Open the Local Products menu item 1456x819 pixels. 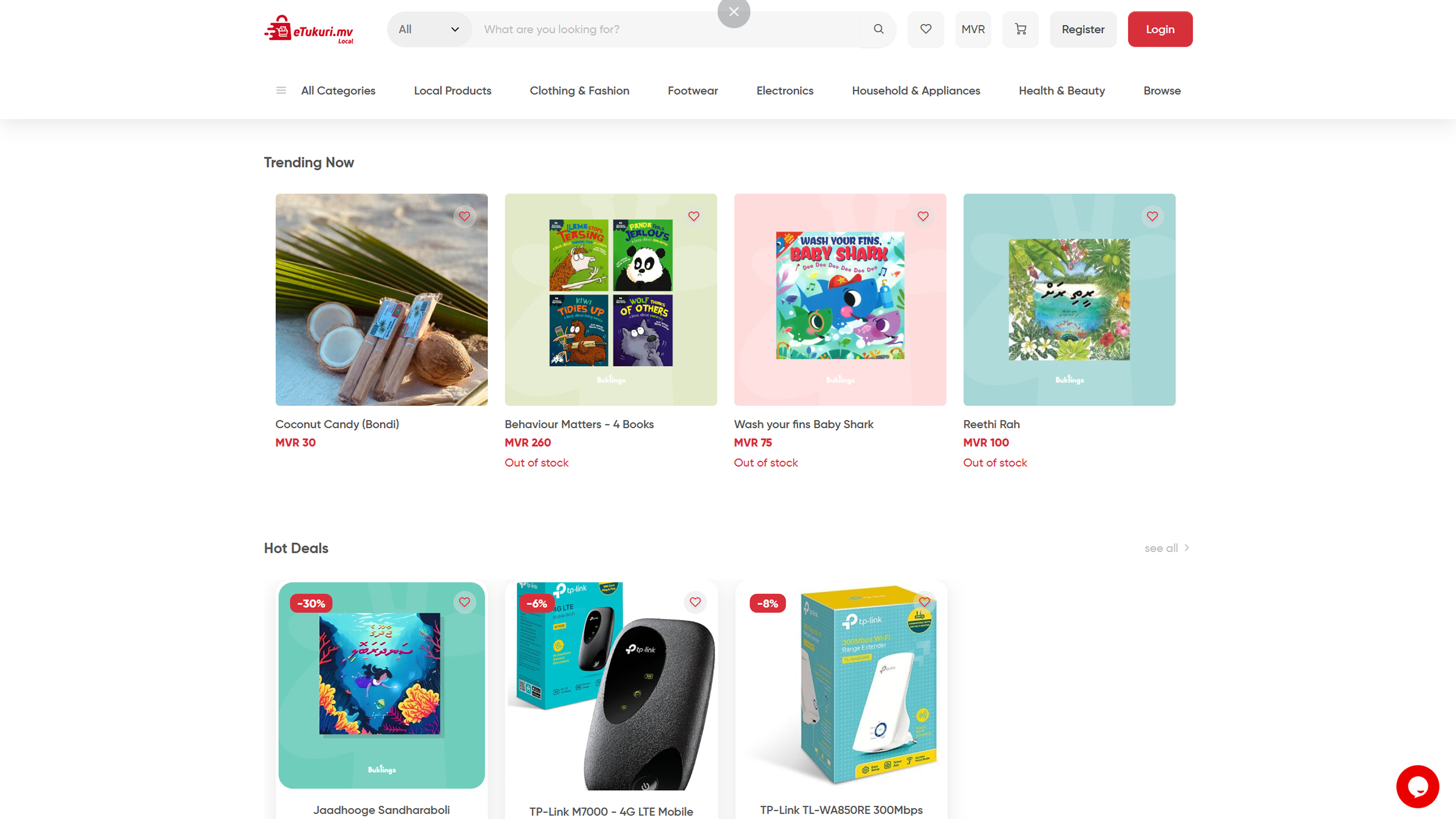point(452,90)
